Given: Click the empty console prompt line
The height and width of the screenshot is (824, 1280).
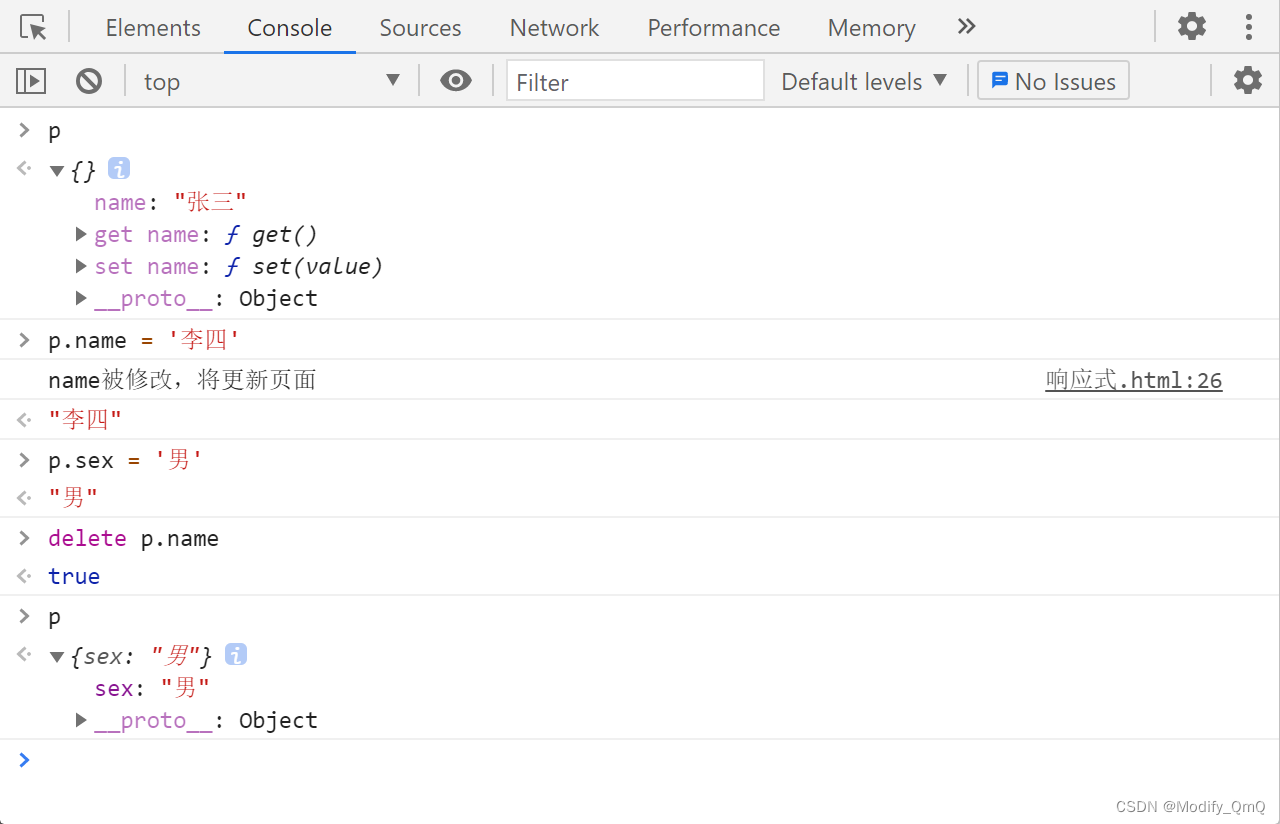Looking at the screenshot, I should [640, 760].
